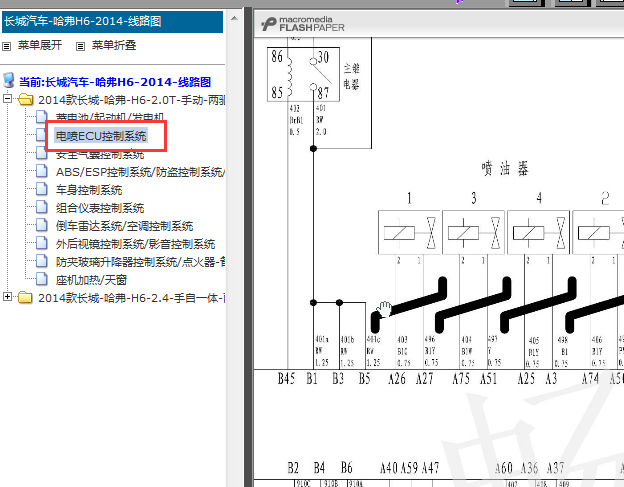Click the page icon beside 电喷ECU控制系统
Viewport: 624px width, 487px height.
(x=41, y=134)
